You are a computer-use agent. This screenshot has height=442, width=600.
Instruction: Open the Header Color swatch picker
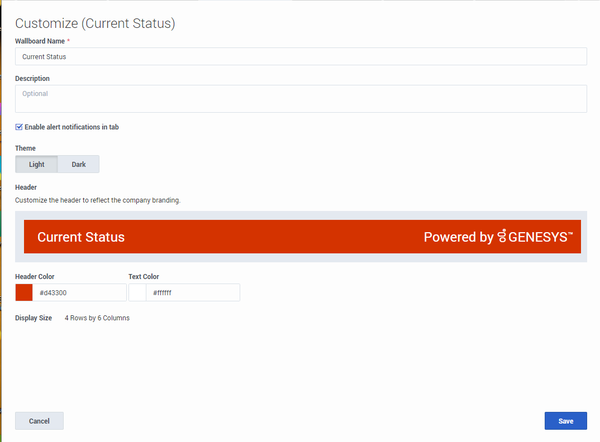click(24, 293)
